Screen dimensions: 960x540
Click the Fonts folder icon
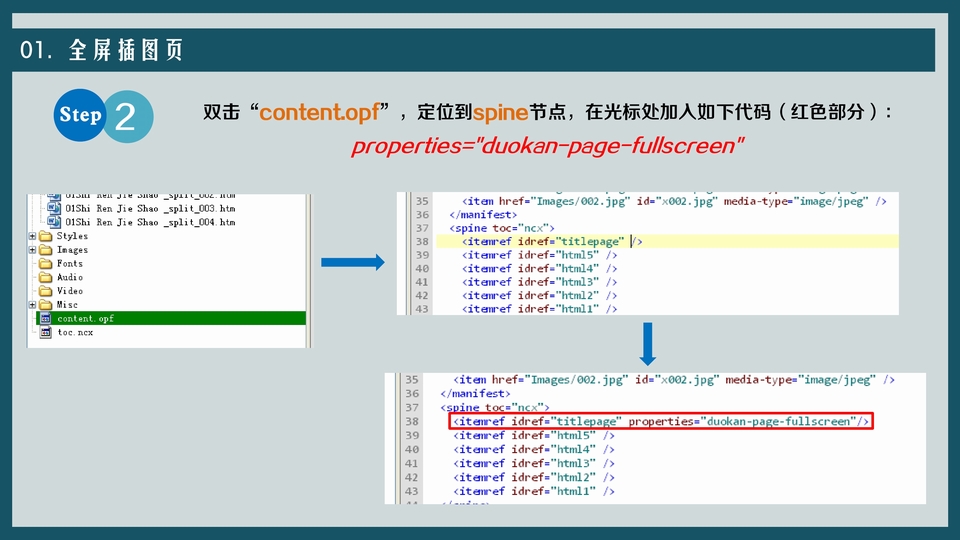click(45, 264)
